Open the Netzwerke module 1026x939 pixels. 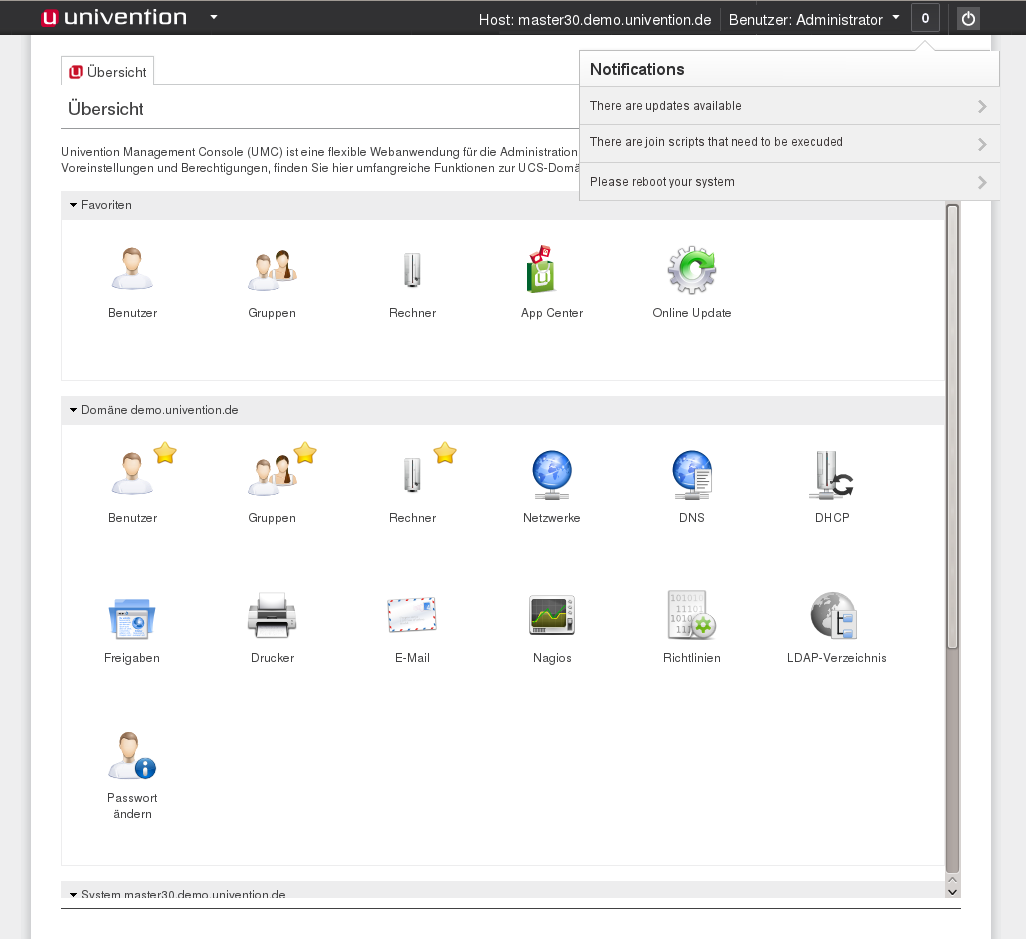551,477
